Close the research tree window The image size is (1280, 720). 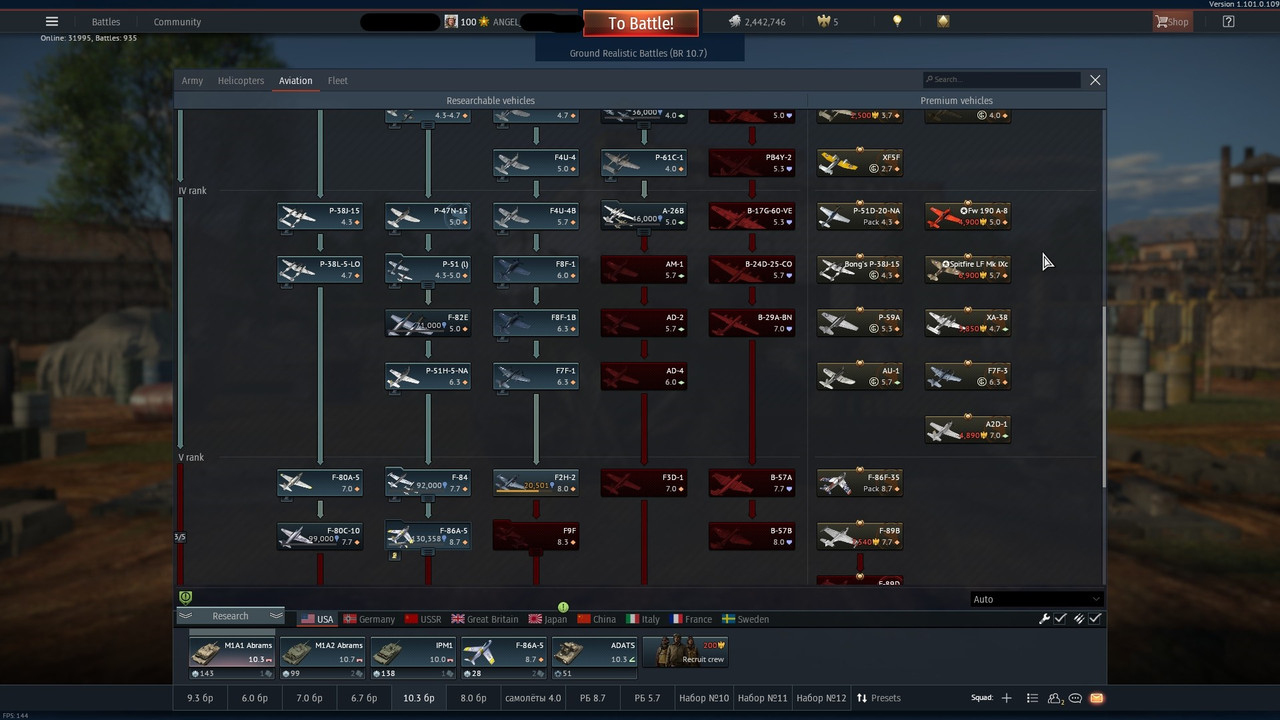click(x=1095, y=80)
